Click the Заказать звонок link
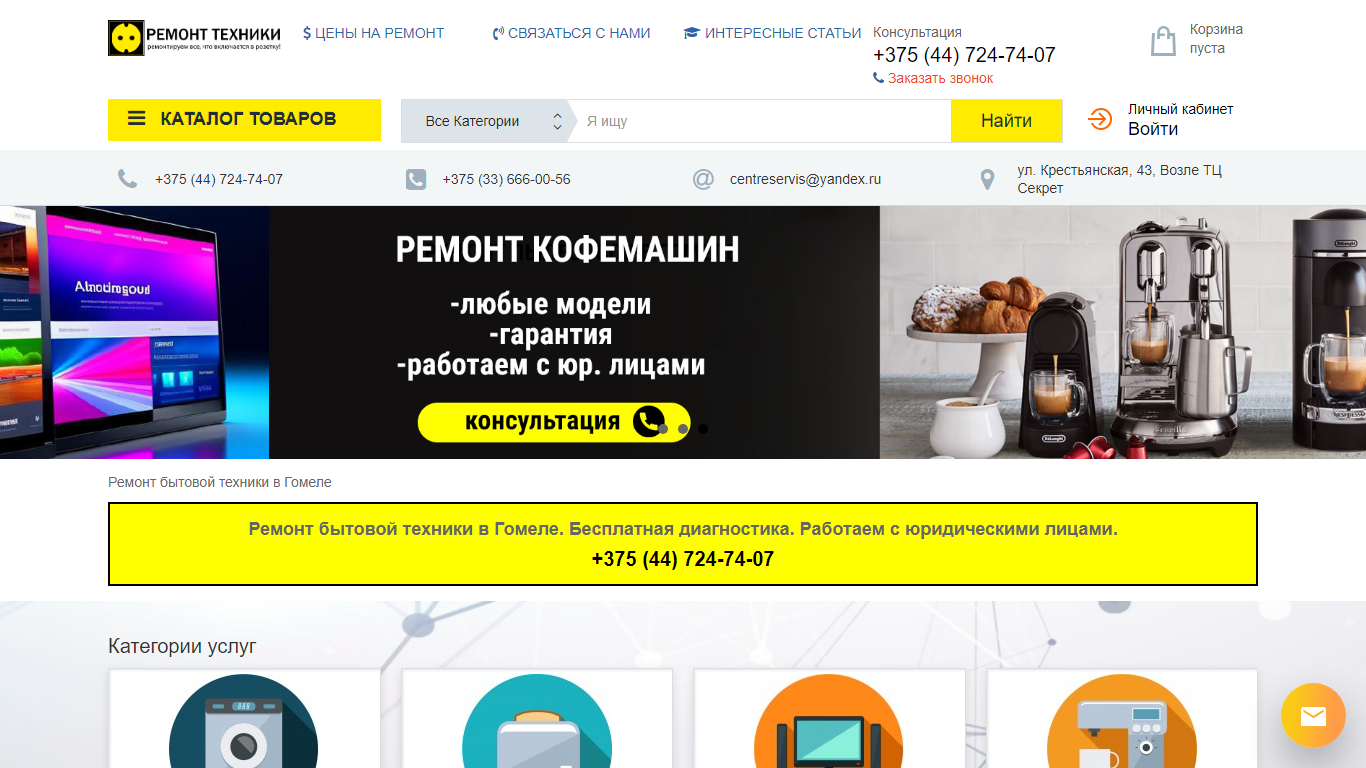 933,78
